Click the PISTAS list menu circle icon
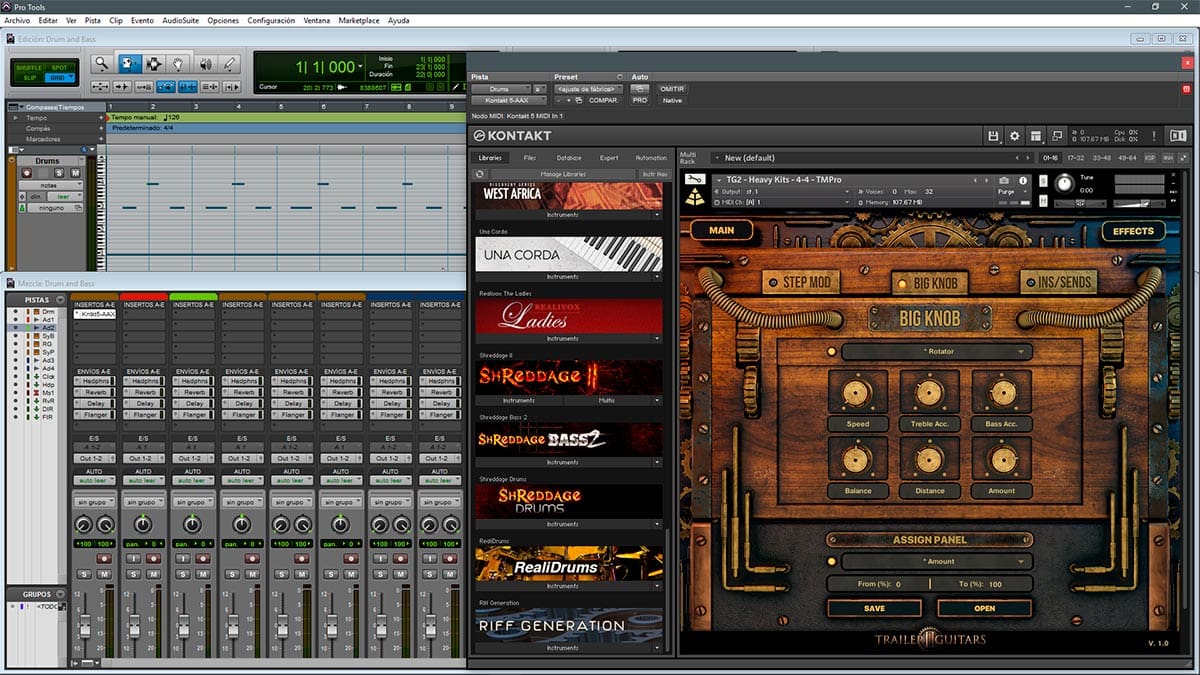1200x675 pixels. click(x=60, y=299)
